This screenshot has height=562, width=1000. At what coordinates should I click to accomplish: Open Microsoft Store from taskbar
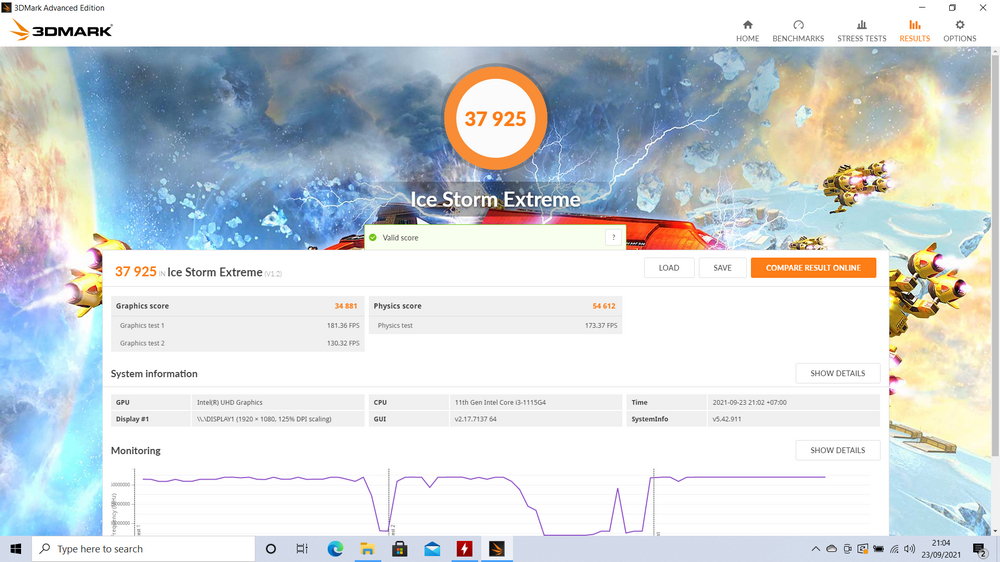click(400, 549)
